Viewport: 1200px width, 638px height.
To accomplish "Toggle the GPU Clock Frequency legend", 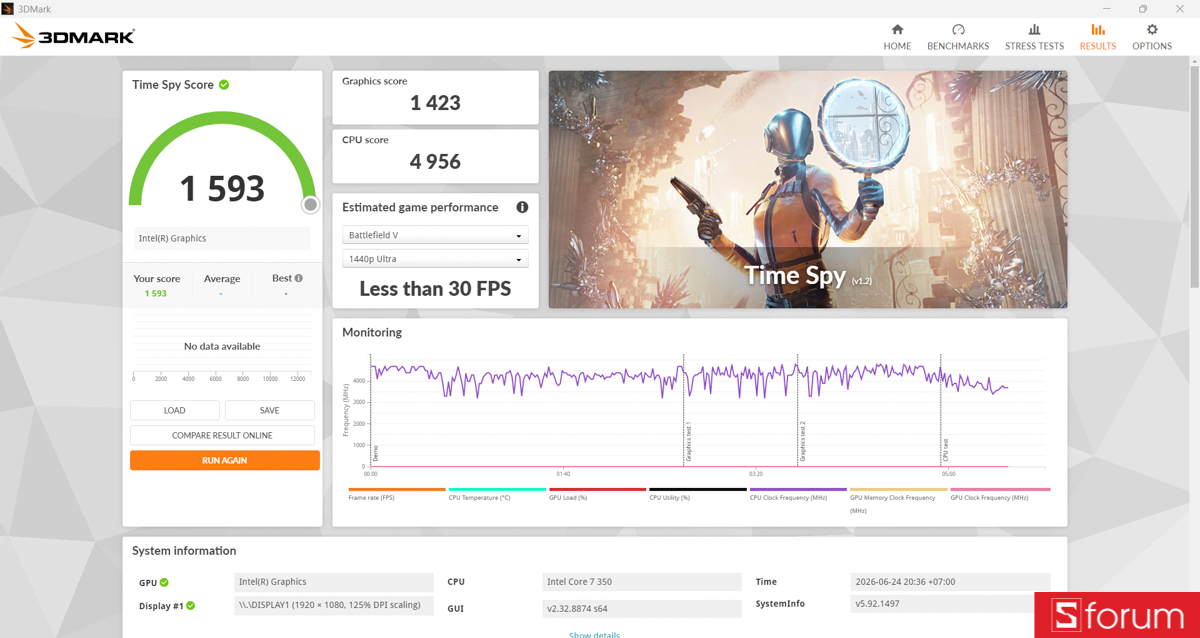I will [1000, 494].
